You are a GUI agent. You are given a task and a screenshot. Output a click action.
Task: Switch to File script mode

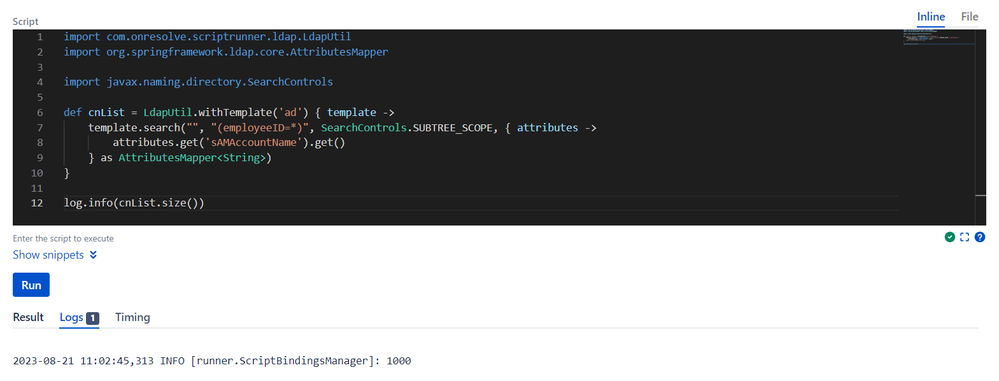(x=970, y=17)
